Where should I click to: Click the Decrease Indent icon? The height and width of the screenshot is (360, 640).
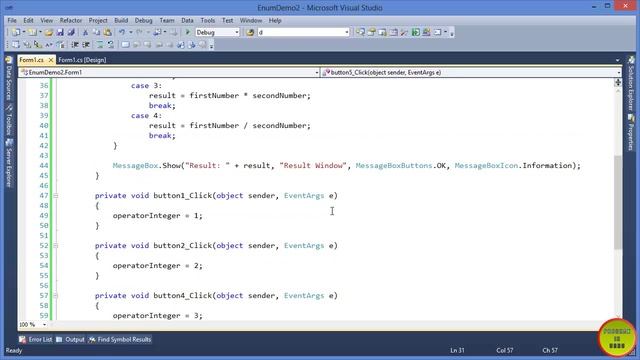click(x=75, y=45)
